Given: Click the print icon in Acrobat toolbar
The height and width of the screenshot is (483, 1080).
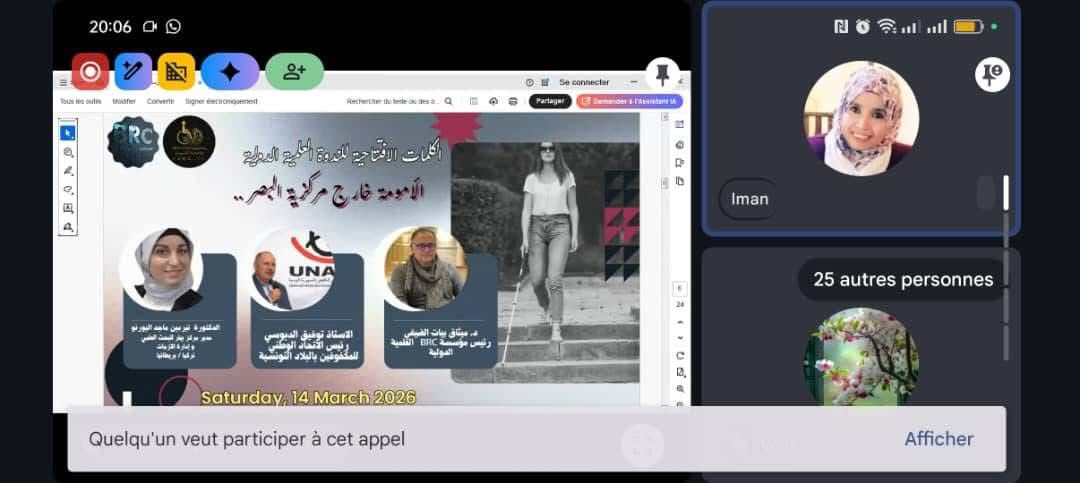Looking at the screenshot, I should click(513, 101).
